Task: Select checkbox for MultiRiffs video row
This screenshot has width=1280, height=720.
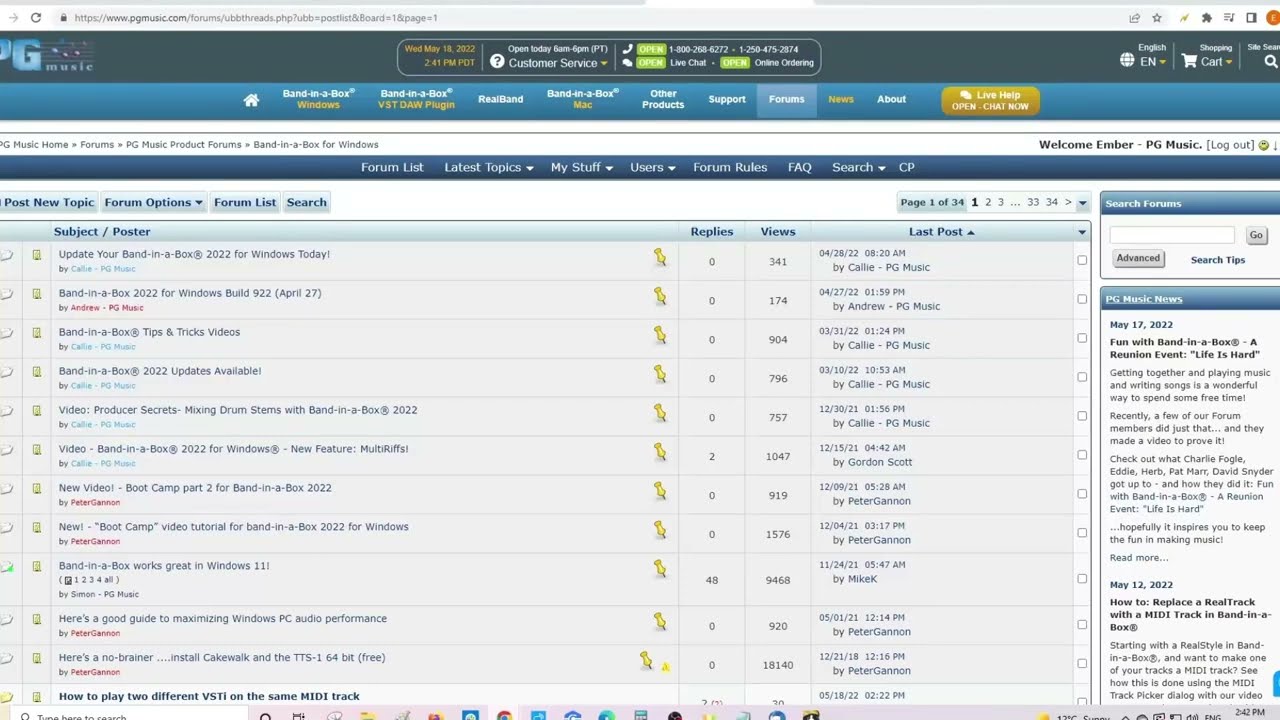Action: pos(1082,455)
